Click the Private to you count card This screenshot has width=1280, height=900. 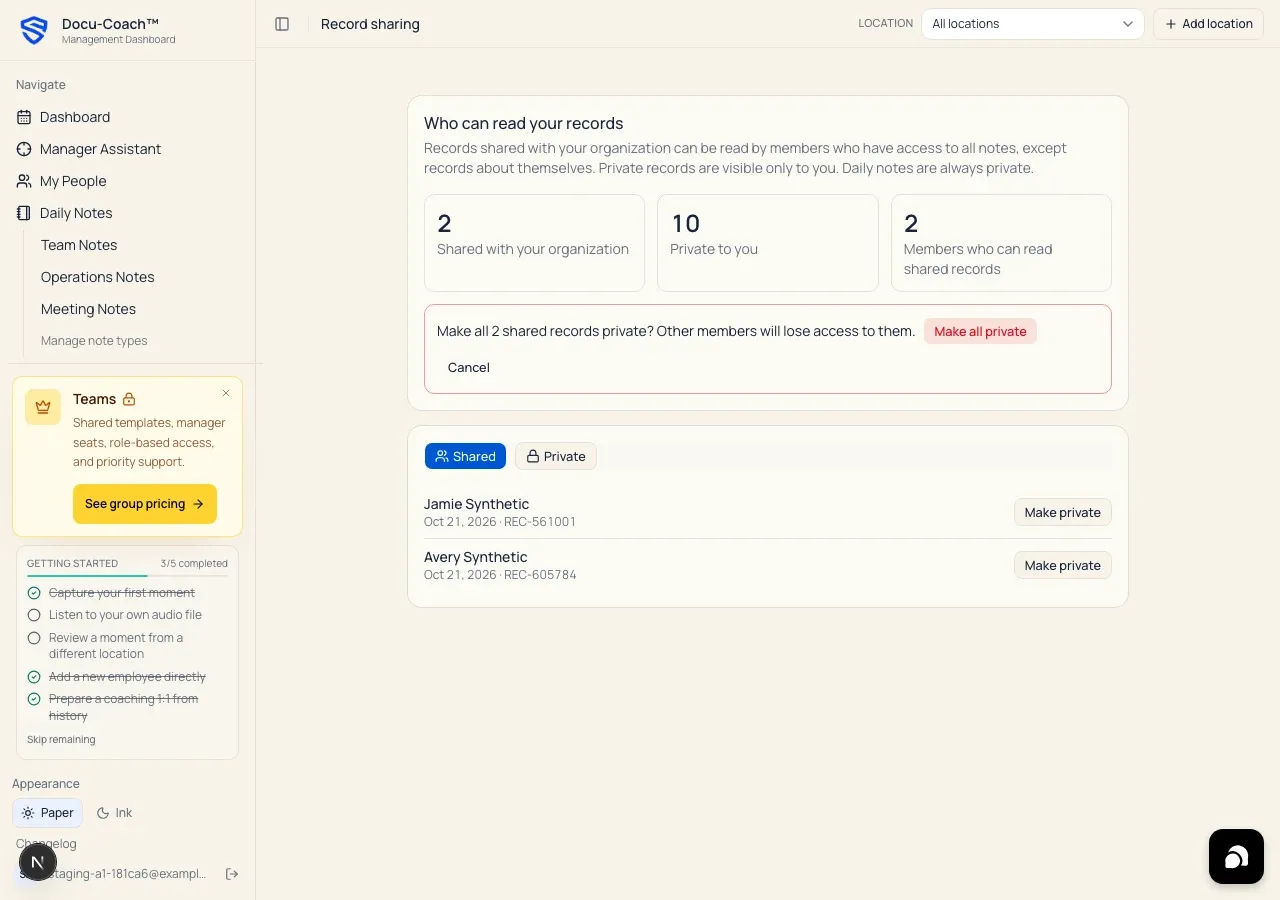(x=768, y=243)
